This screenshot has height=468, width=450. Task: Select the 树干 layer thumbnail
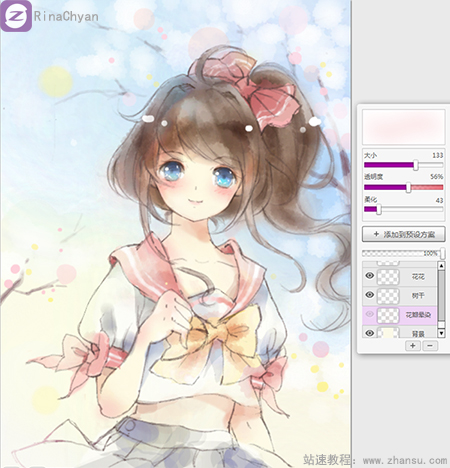(x=388, y=296)
